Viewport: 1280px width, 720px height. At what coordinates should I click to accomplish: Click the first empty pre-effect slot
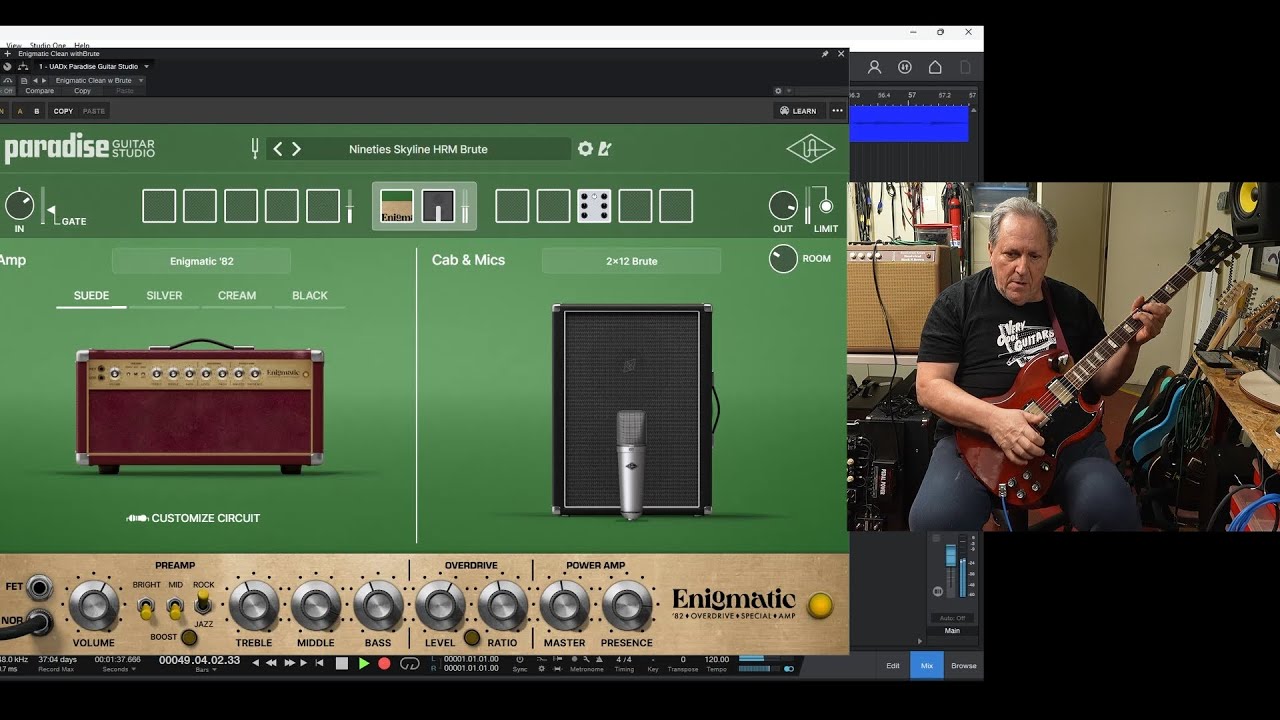159,206
